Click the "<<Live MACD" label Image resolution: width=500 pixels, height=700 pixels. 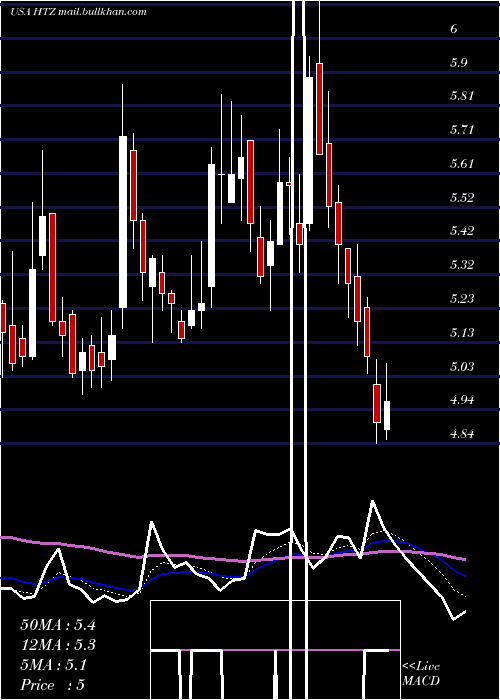coord(421,673)
